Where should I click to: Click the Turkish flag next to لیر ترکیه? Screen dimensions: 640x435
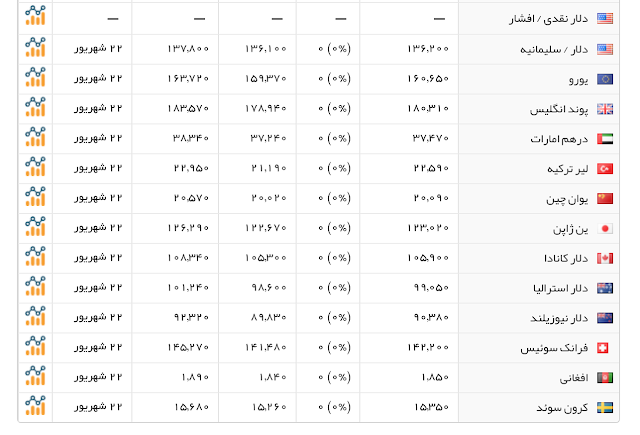[x=605, y=169]
